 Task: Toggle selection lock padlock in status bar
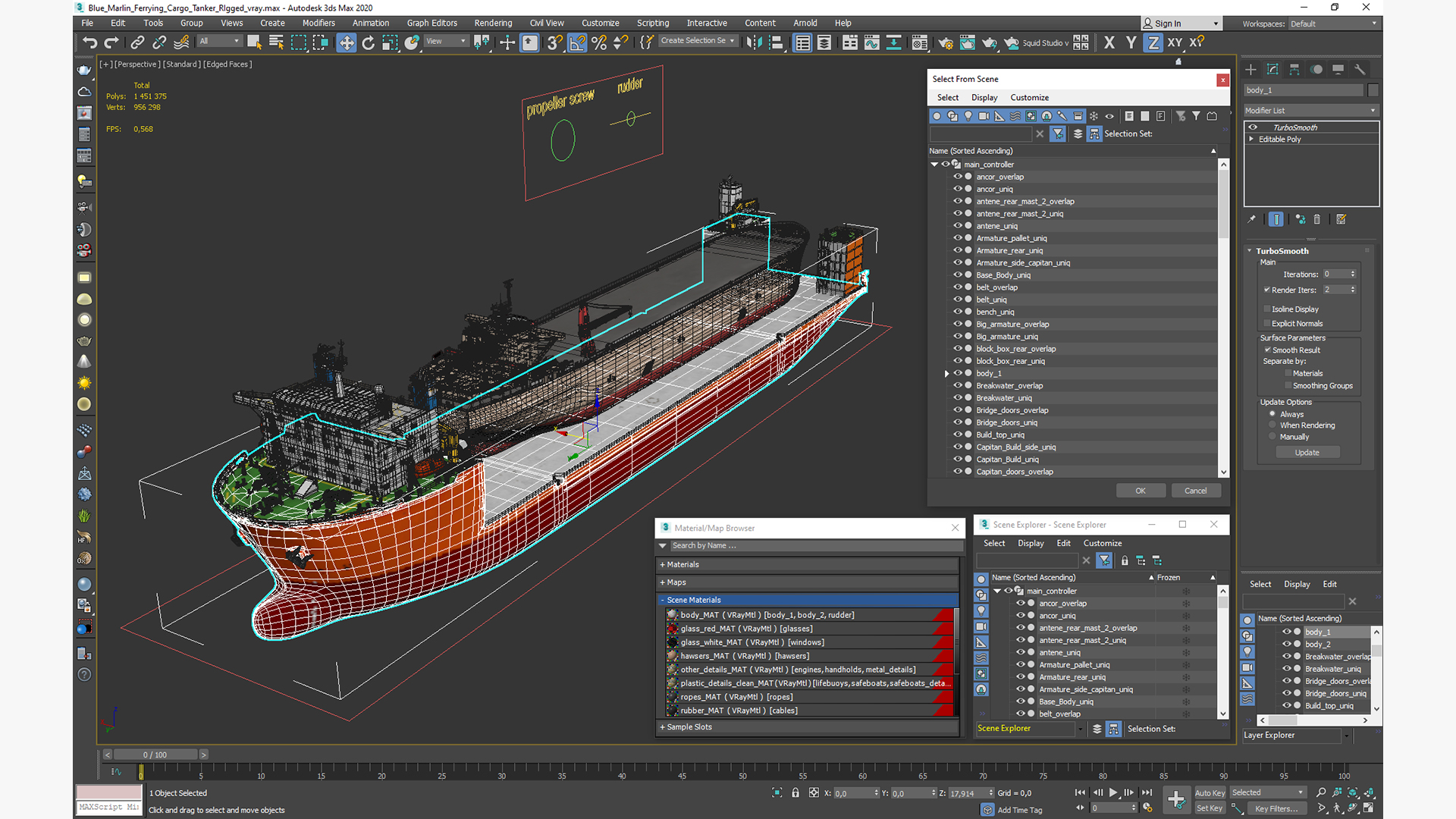tap(795, 792)
